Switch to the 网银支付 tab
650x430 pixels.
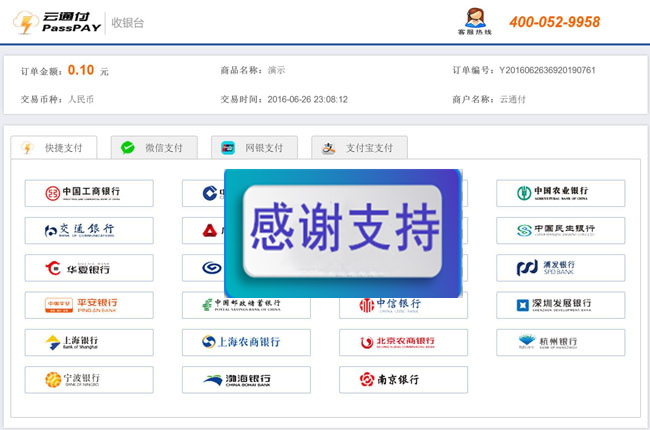pos(254,148)
